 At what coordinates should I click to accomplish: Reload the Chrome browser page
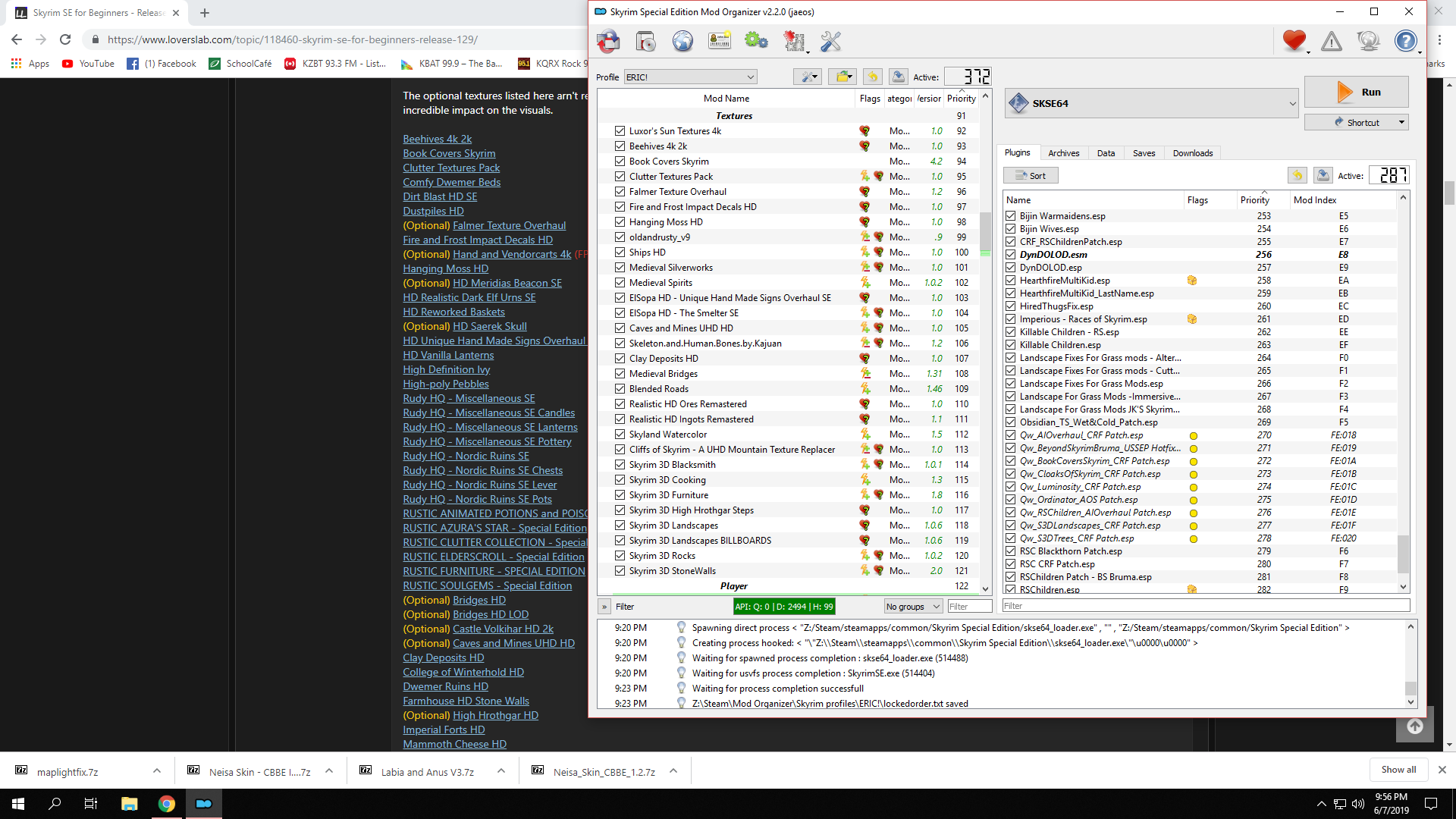pos(65,39)
